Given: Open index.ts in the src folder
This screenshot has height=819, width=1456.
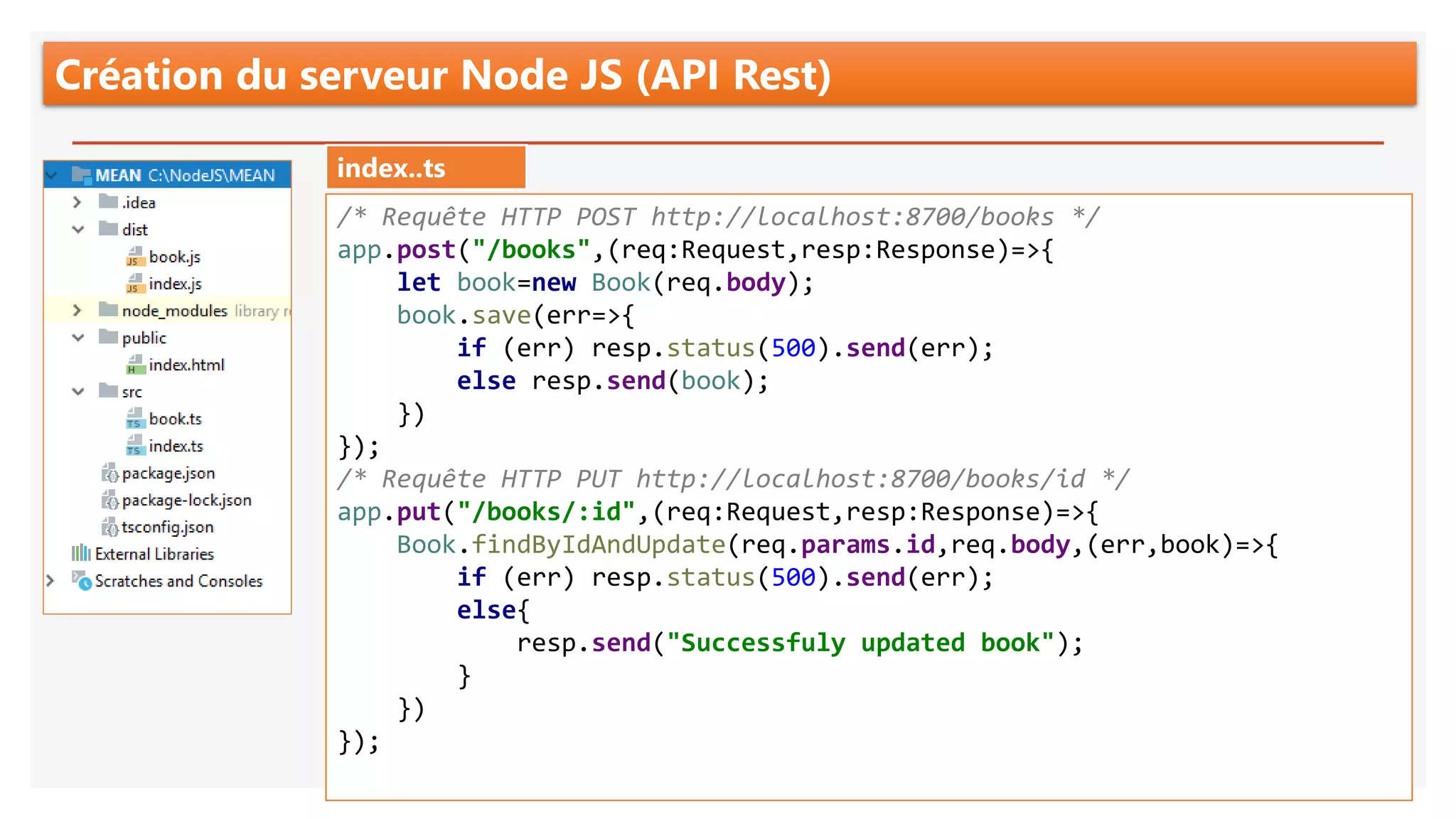Looking at the screenshot, I should pos(176,446).
